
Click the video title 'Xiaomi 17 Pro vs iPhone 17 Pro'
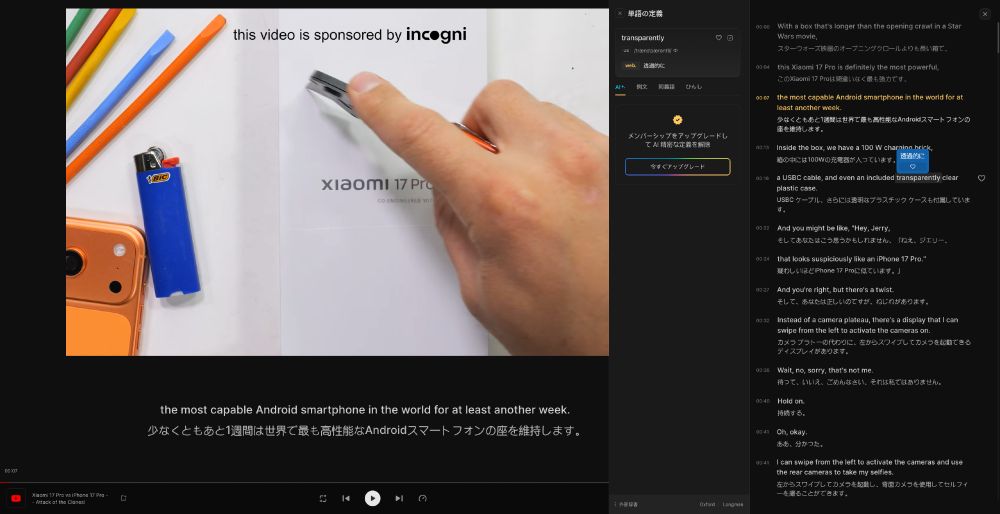tap(70, 498)
